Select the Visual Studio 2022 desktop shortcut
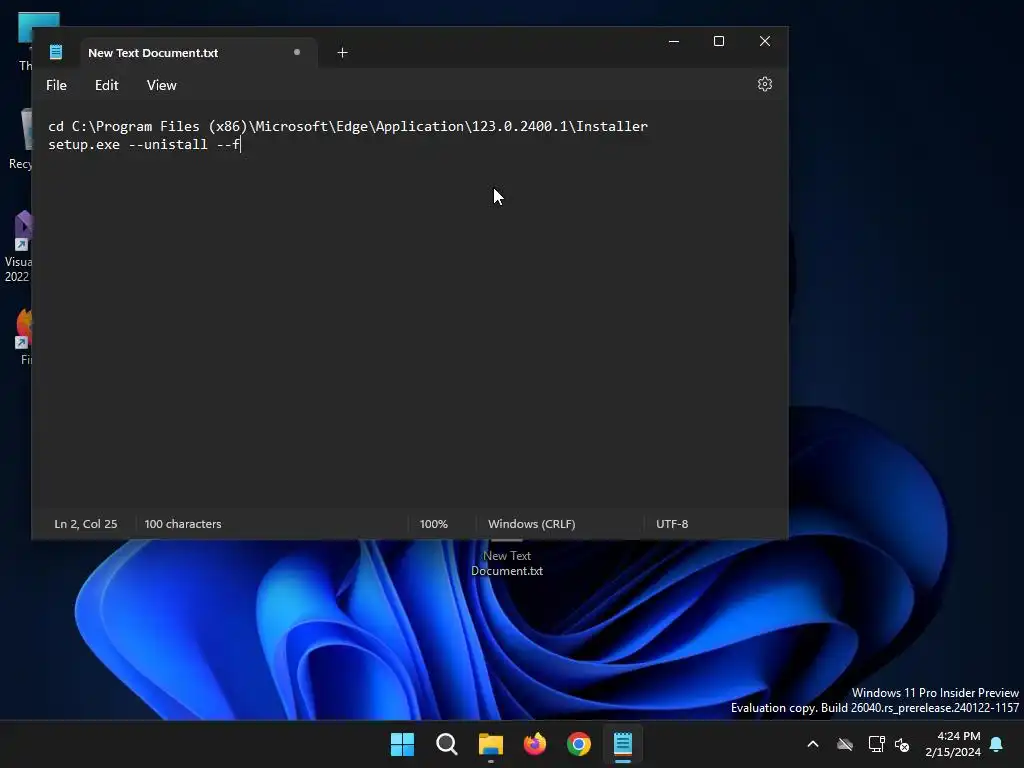This screenshot has width=1024, height=768. coord(18,247)
